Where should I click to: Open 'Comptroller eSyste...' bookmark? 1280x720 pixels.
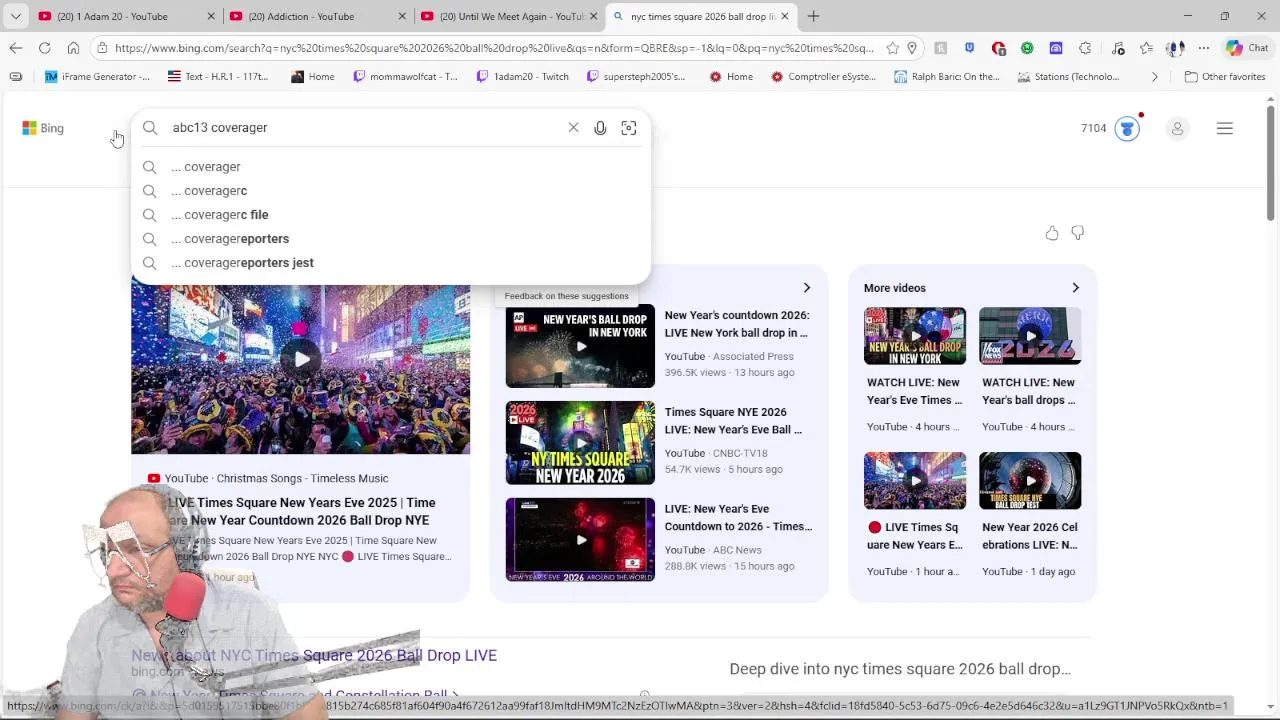click(x=822, y=77)
